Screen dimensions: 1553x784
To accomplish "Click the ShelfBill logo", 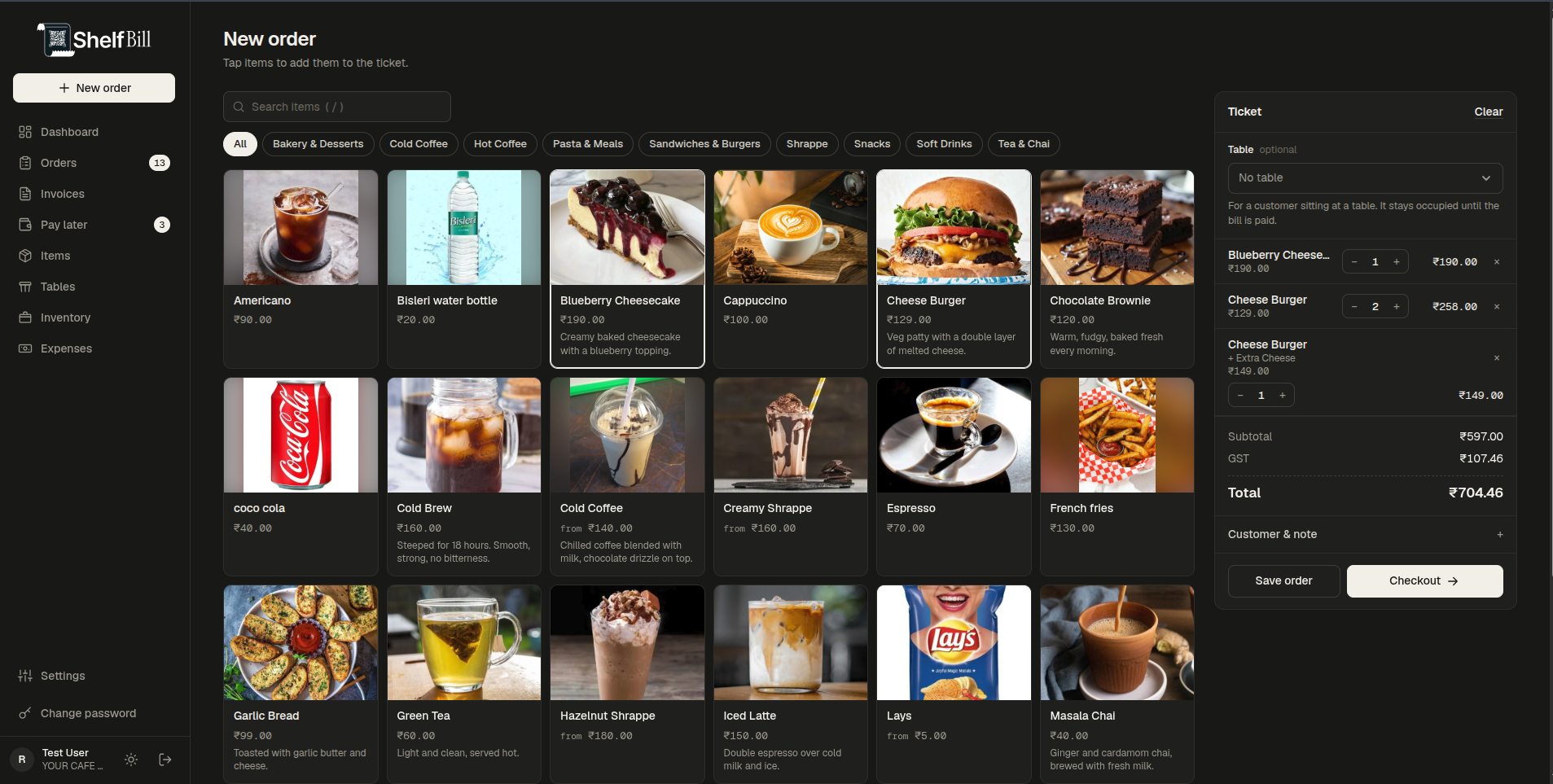I will coord(94,40).
